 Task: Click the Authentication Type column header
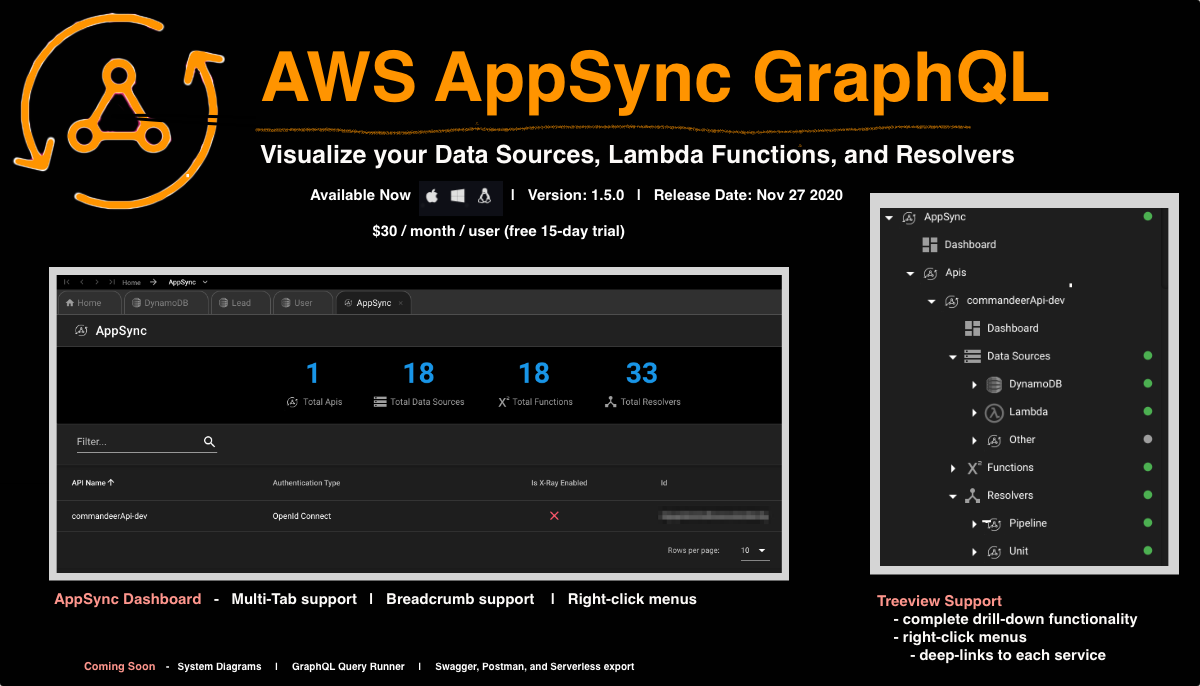click(x=306, y=483)
